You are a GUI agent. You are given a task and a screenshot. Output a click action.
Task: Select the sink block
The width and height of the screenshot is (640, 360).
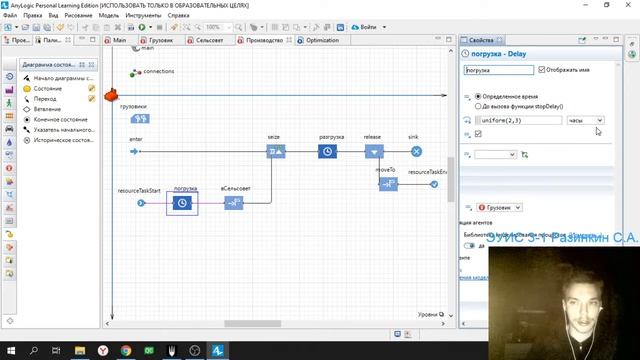click(x=416, y=152)
